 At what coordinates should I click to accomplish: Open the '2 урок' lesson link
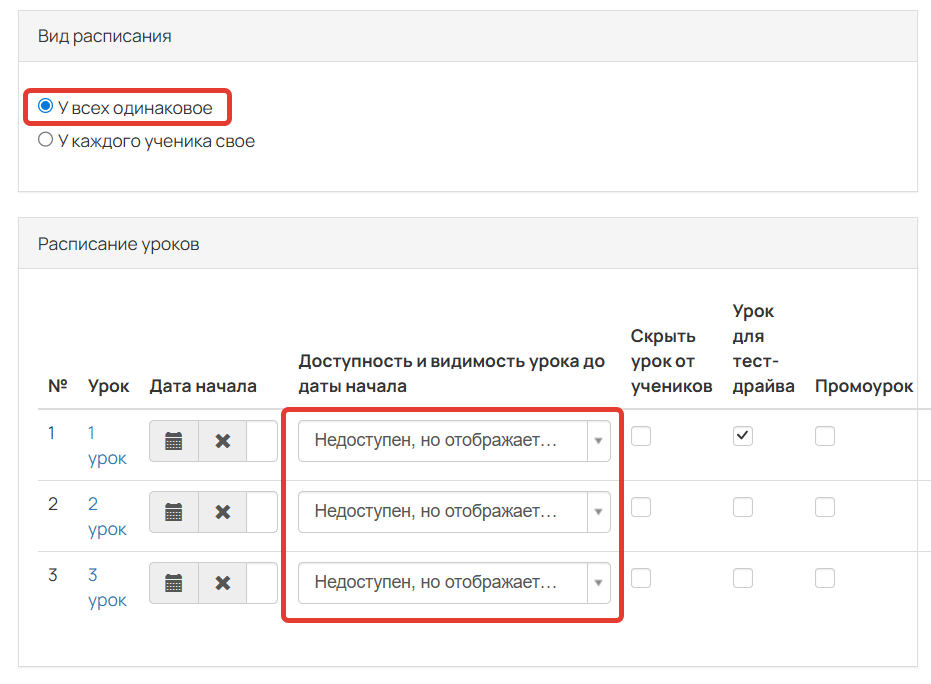[x=106, y=516]
